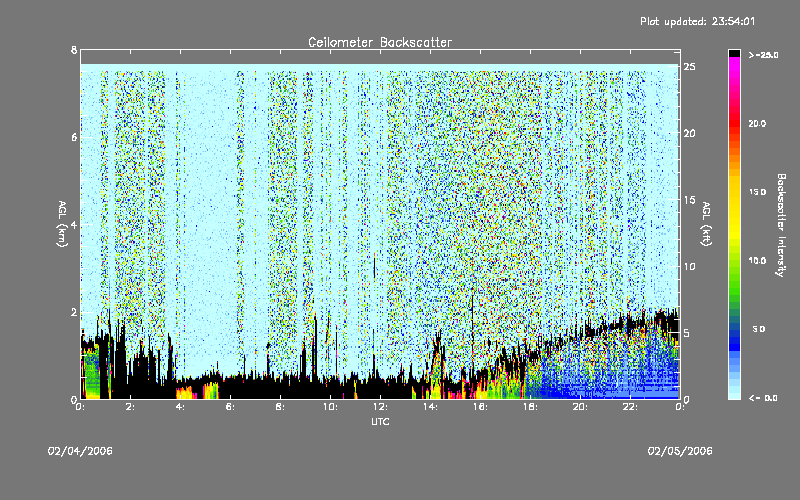Viewport: 800px width, 500px height.
Task: Click the "Ceilometer Backscatter" plot title
Action: pos(380,42)
